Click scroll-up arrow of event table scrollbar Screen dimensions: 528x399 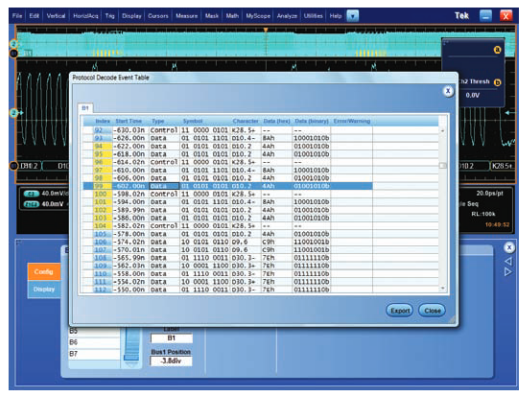443,130
